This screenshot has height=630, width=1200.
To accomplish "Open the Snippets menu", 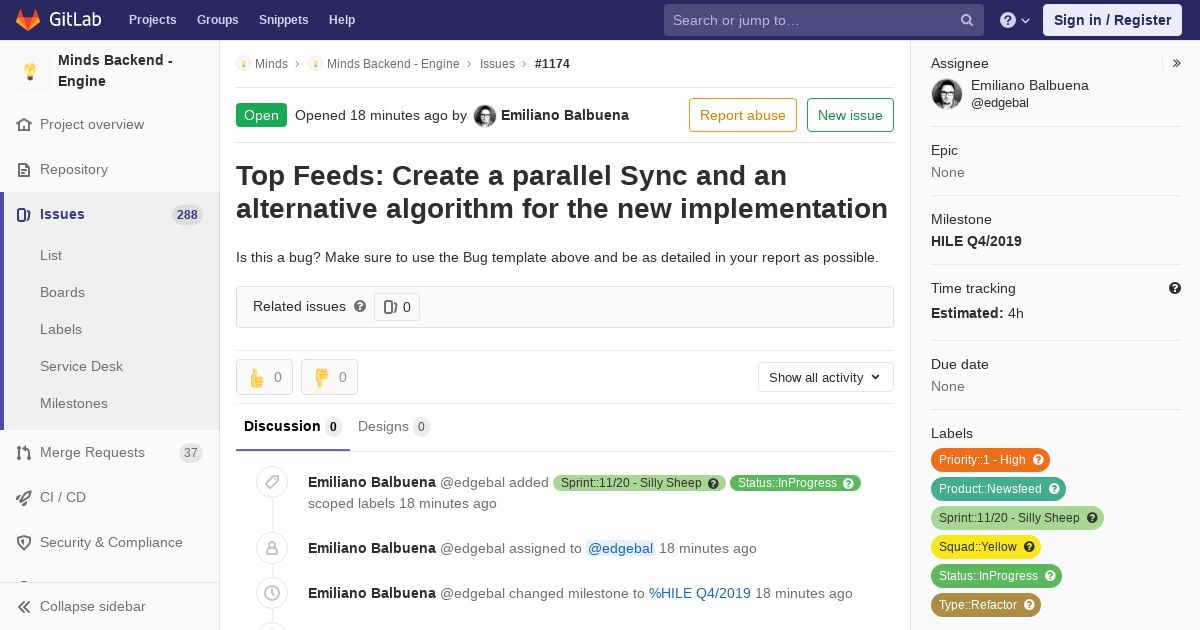I will click(283, 20).
